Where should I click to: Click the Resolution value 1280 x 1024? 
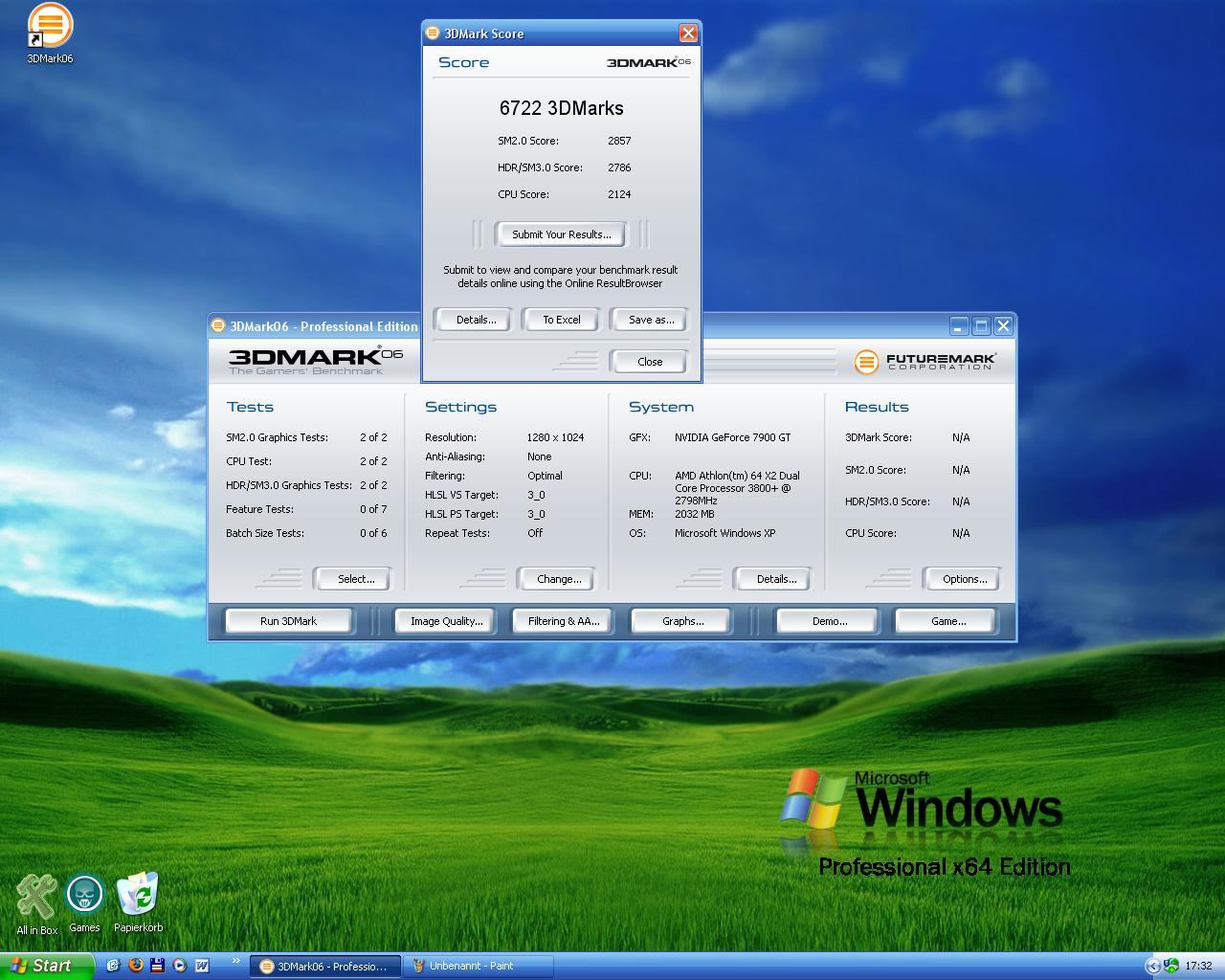point(555,437)
